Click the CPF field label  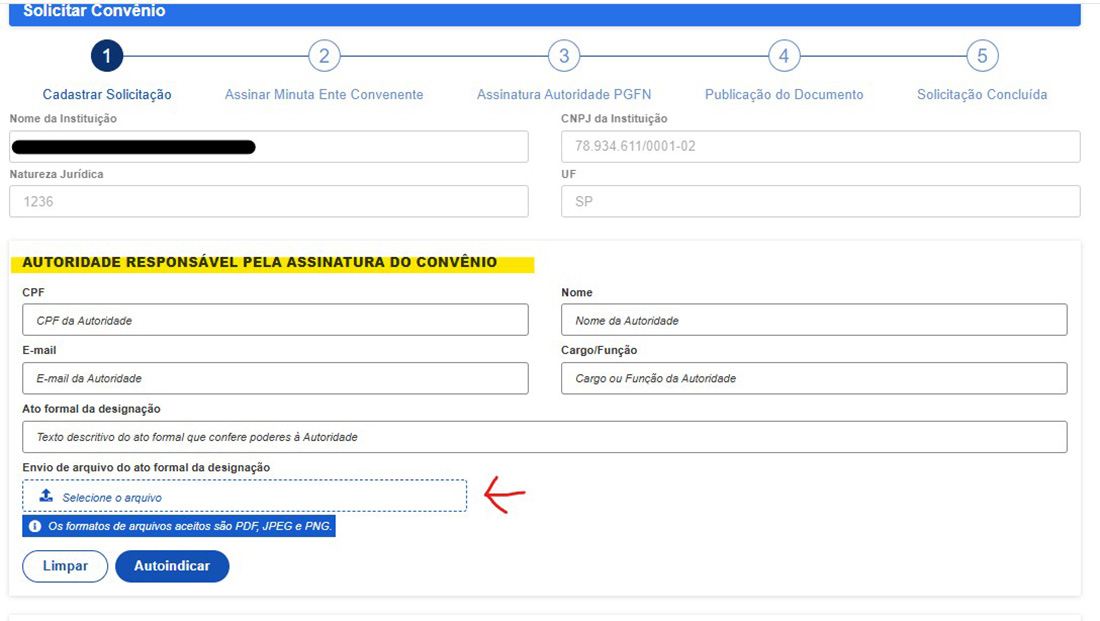coord(33,293)
